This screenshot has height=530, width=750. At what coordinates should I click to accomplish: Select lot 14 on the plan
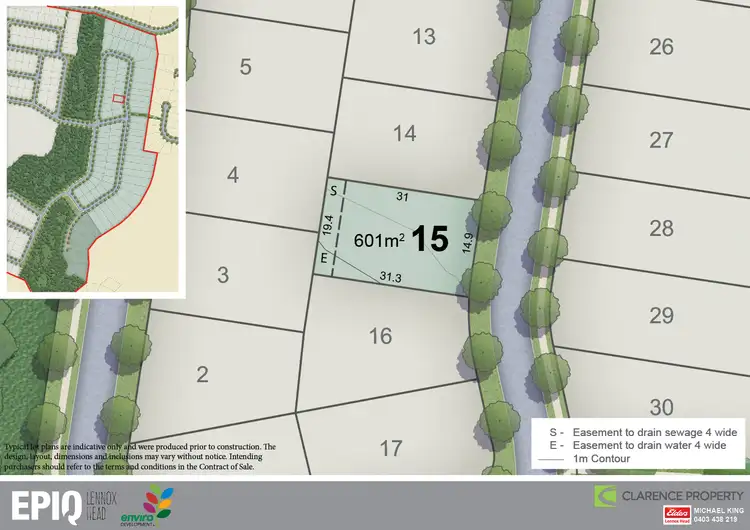click(404, 133)
